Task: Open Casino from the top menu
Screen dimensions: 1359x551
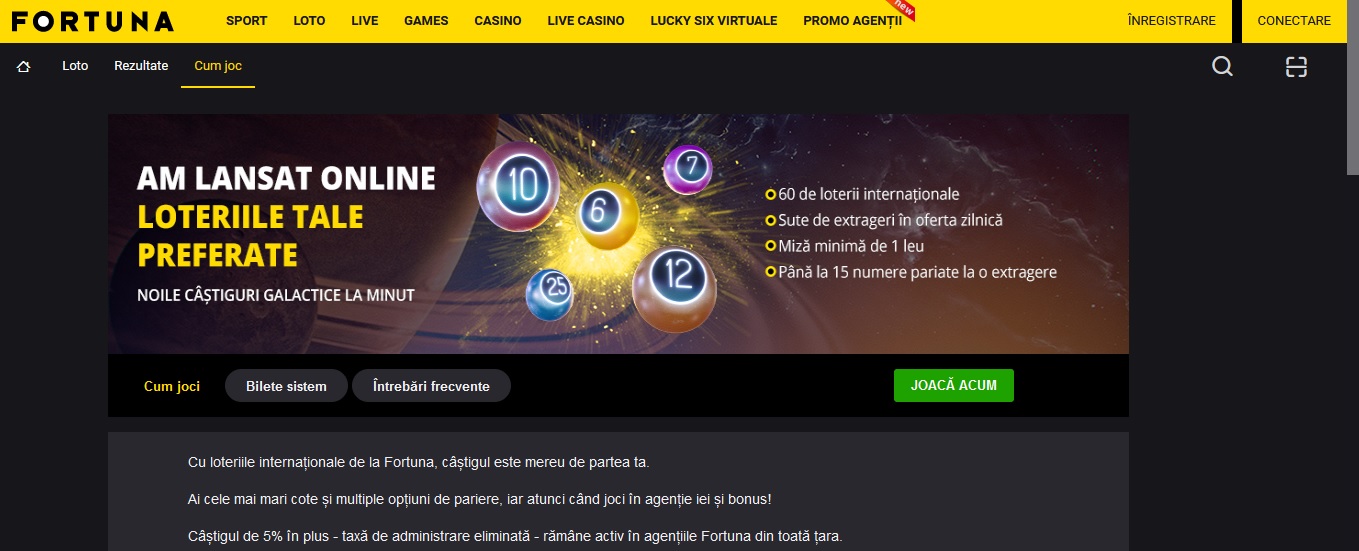Action: tap(498, 21)
